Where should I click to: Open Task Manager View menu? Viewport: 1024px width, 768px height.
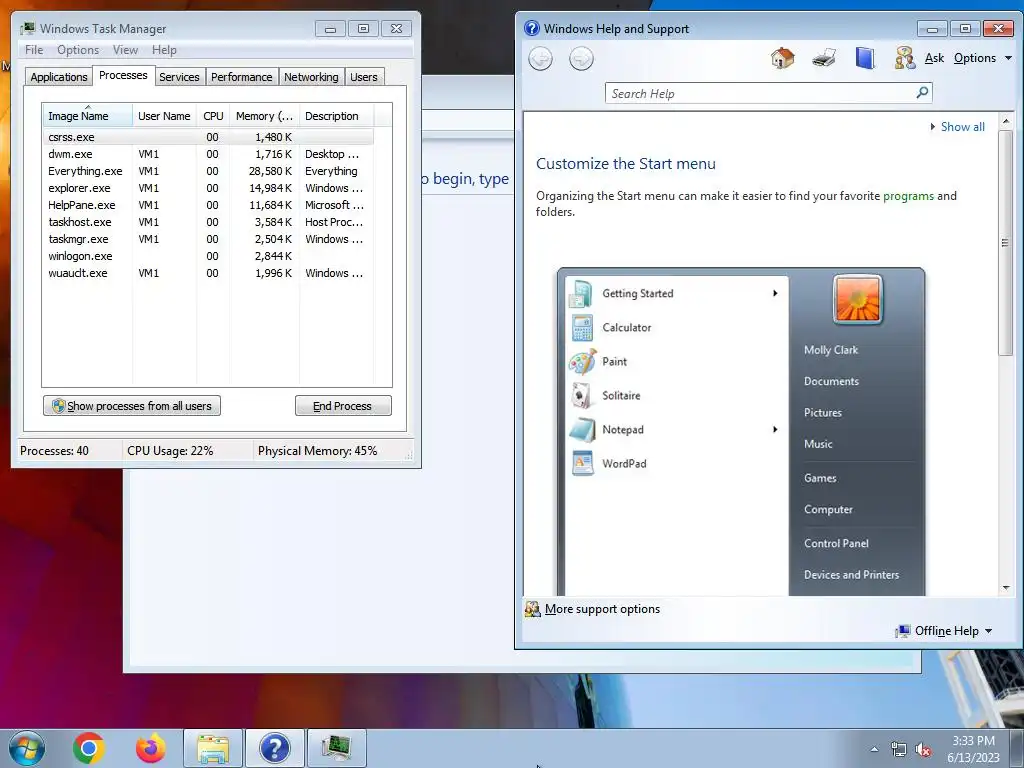[x=125, y=50]
